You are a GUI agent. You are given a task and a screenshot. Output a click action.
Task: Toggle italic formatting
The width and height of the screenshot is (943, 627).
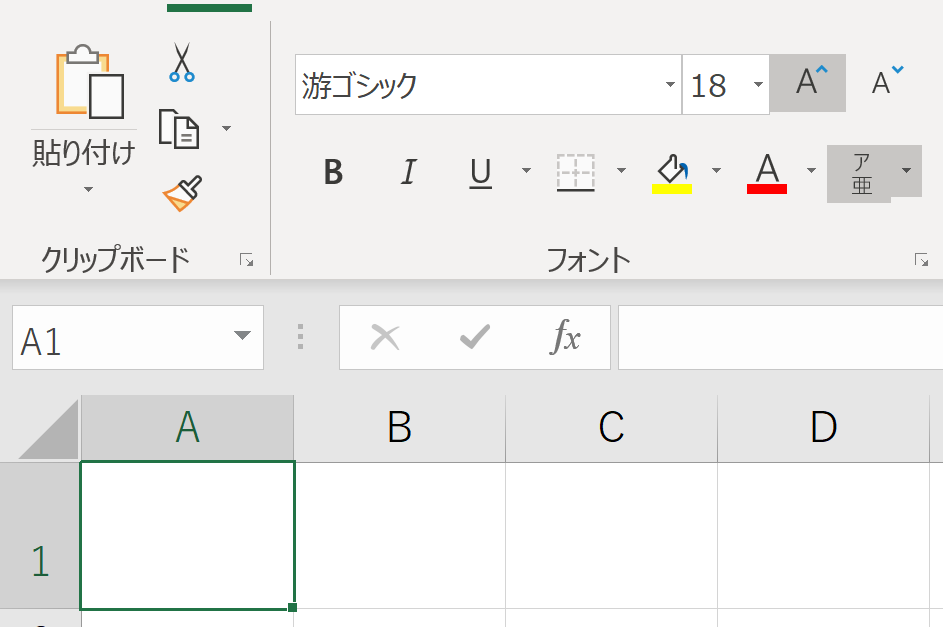pyautogui.click(x=407, y=172)
